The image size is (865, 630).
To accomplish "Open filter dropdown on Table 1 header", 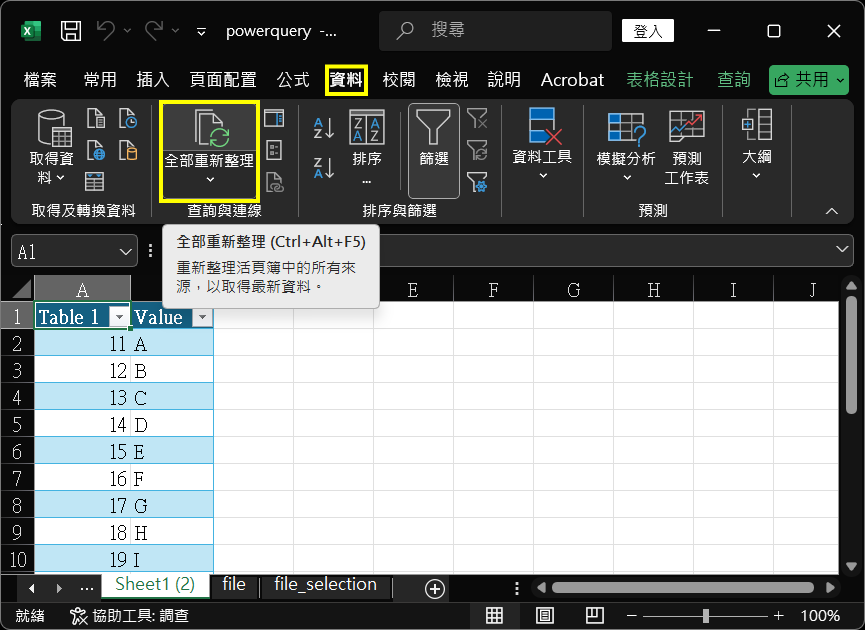I will coord(120,317).
